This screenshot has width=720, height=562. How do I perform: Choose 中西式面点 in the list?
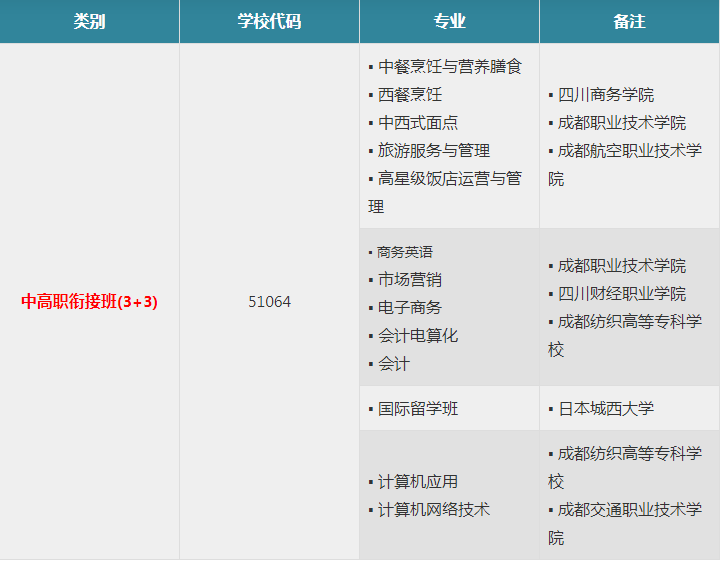(x=418, y=123)
